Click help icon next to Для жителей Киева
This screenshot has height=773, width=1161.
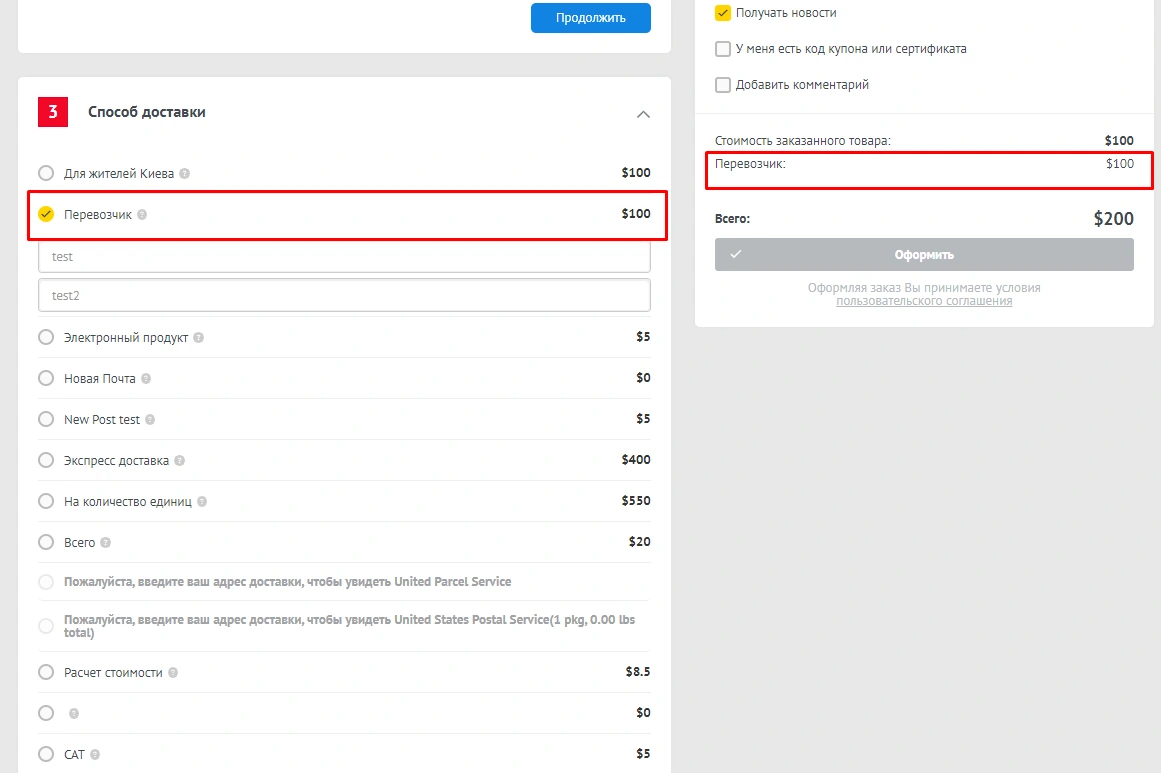pos(185,174)
